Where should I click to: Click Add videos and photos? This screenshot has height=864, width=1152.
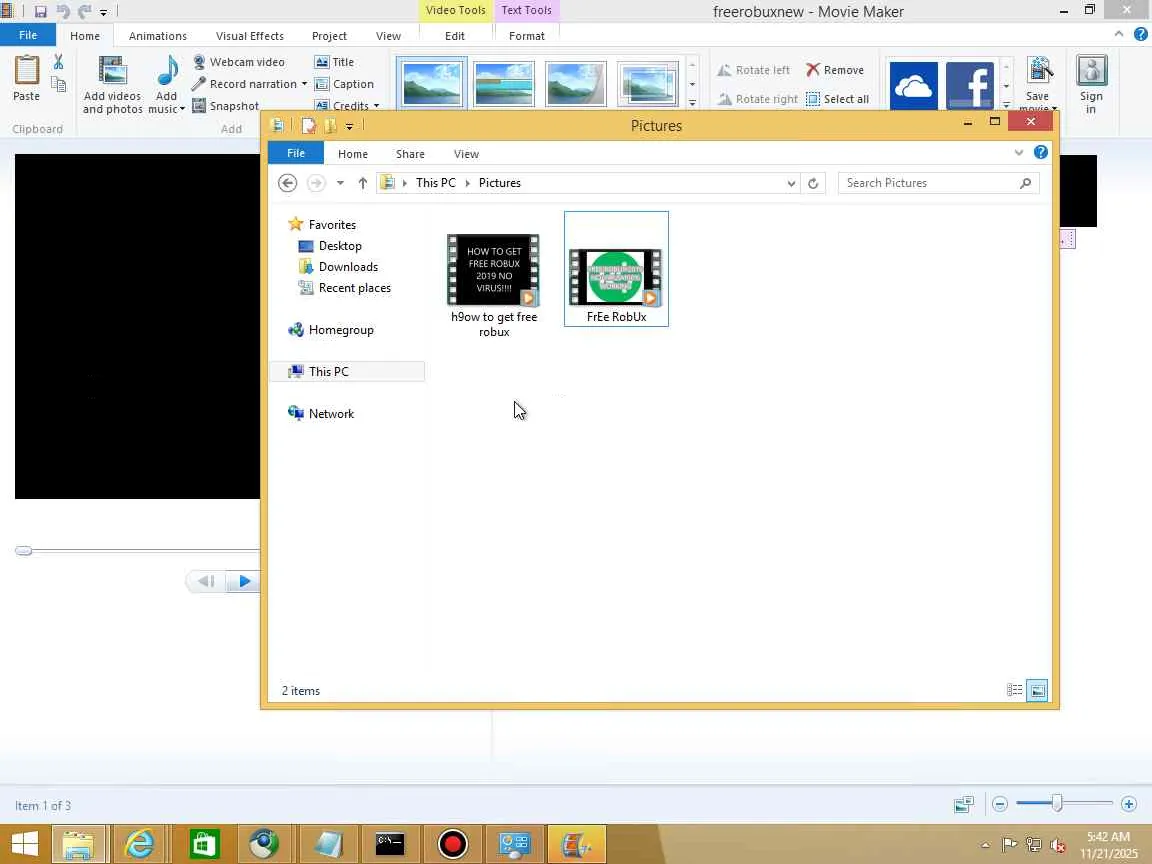pos(112,85)
